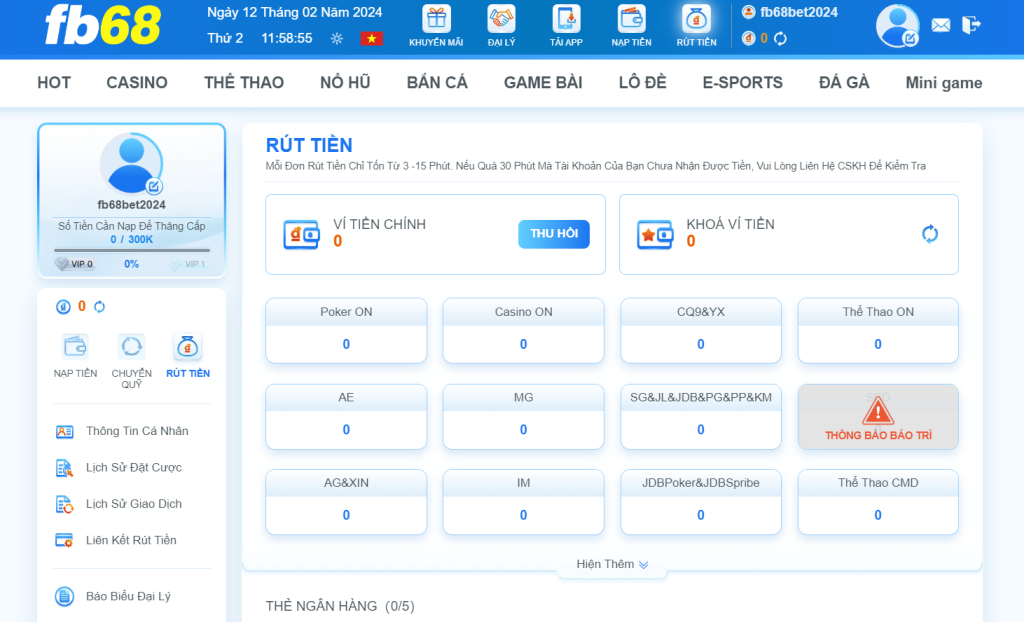
Task: Open Thông Tin Cá Nhân link
Action: click(x=137, y=431)
